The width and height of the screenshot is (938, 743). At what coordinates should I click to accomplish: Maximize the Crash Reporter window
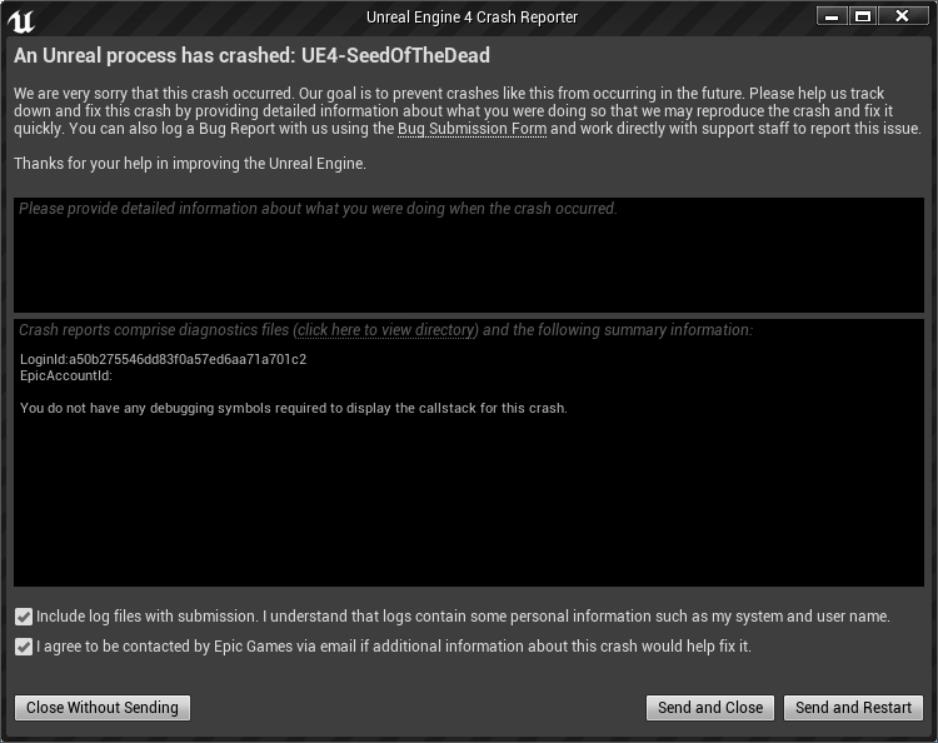[863, 16]
